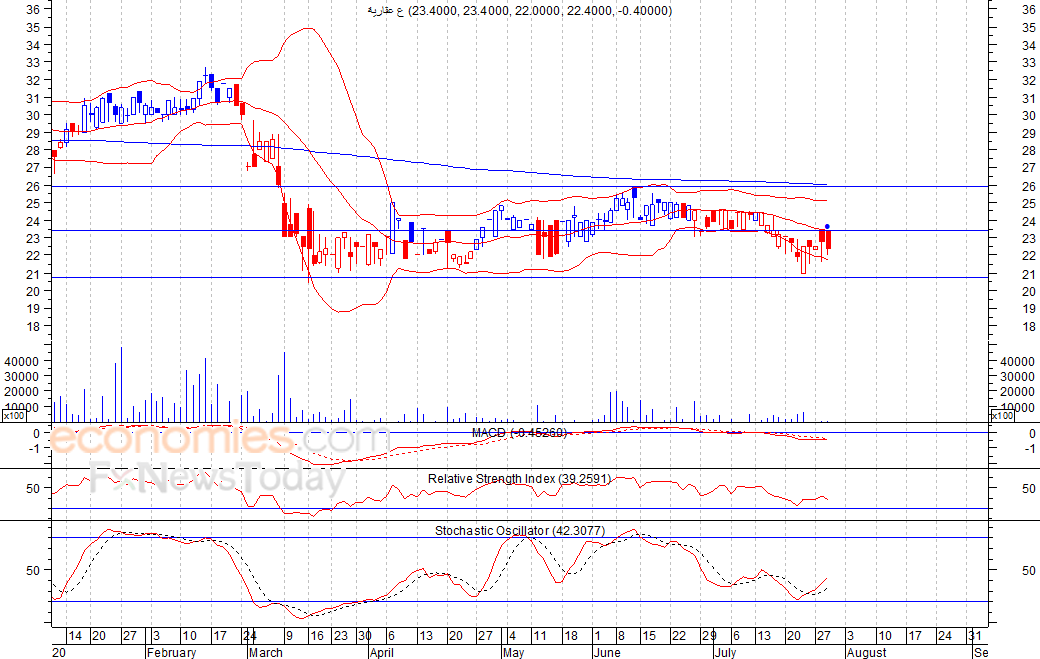
Task: Click the 26 price label on left axis
Action: click(x=32, y=186)
